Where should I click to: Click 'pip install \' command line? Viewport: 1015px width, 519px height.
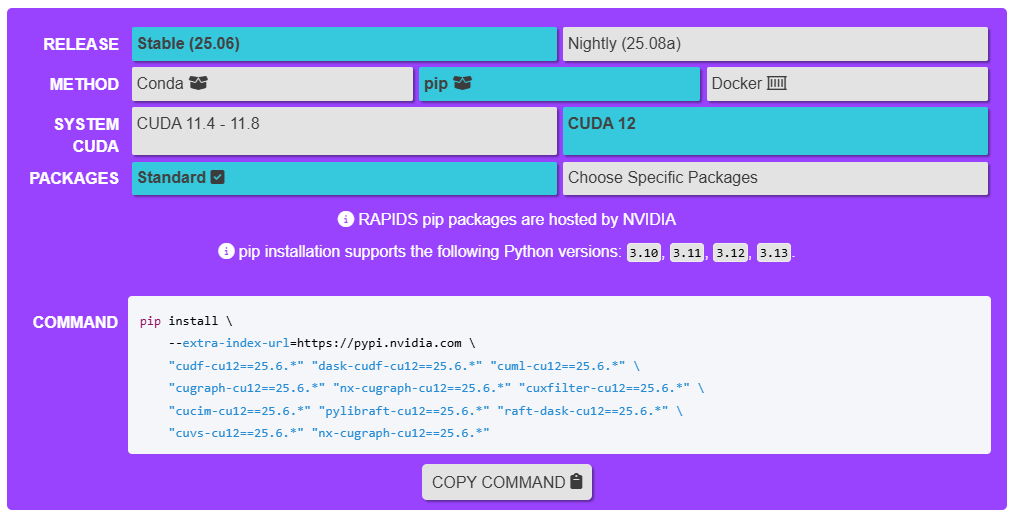click(186, 321)
